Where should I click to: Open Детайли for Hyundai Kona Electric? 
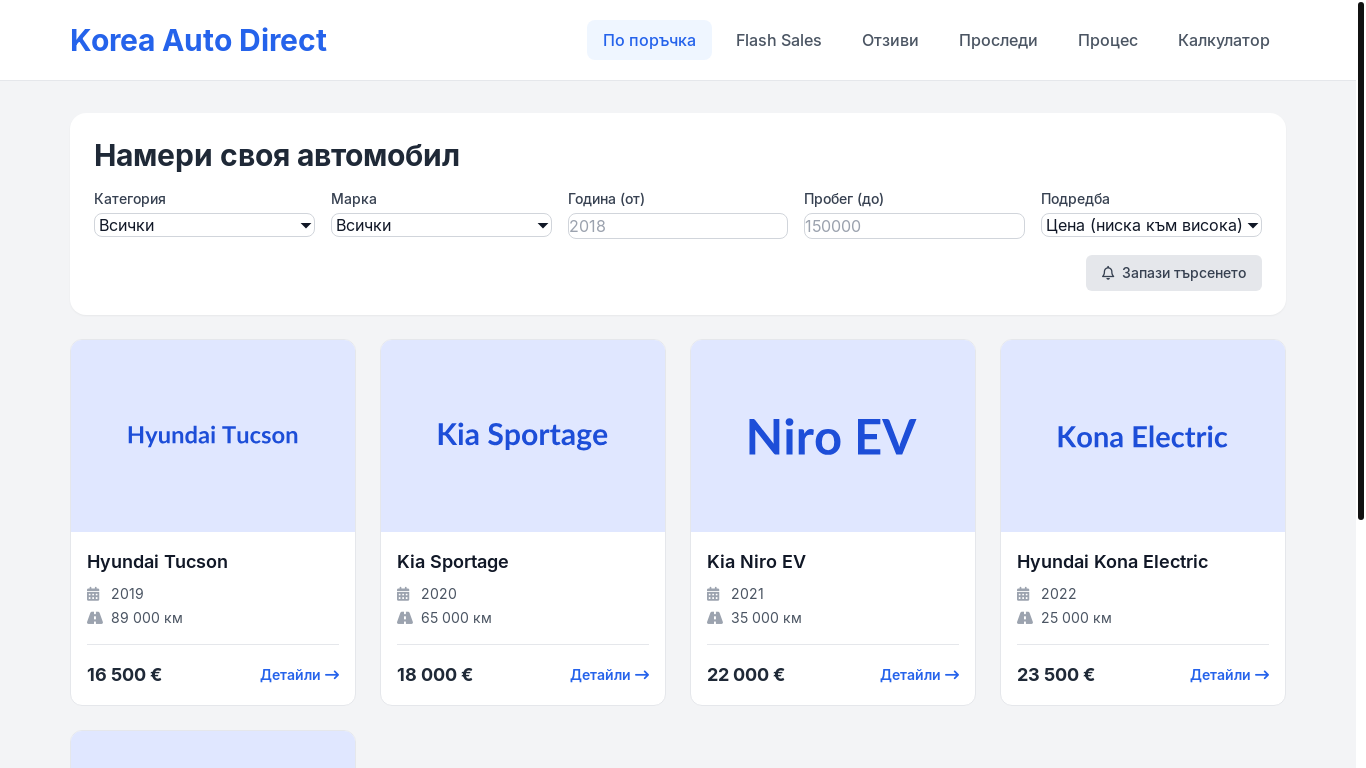coord(1230,675)
